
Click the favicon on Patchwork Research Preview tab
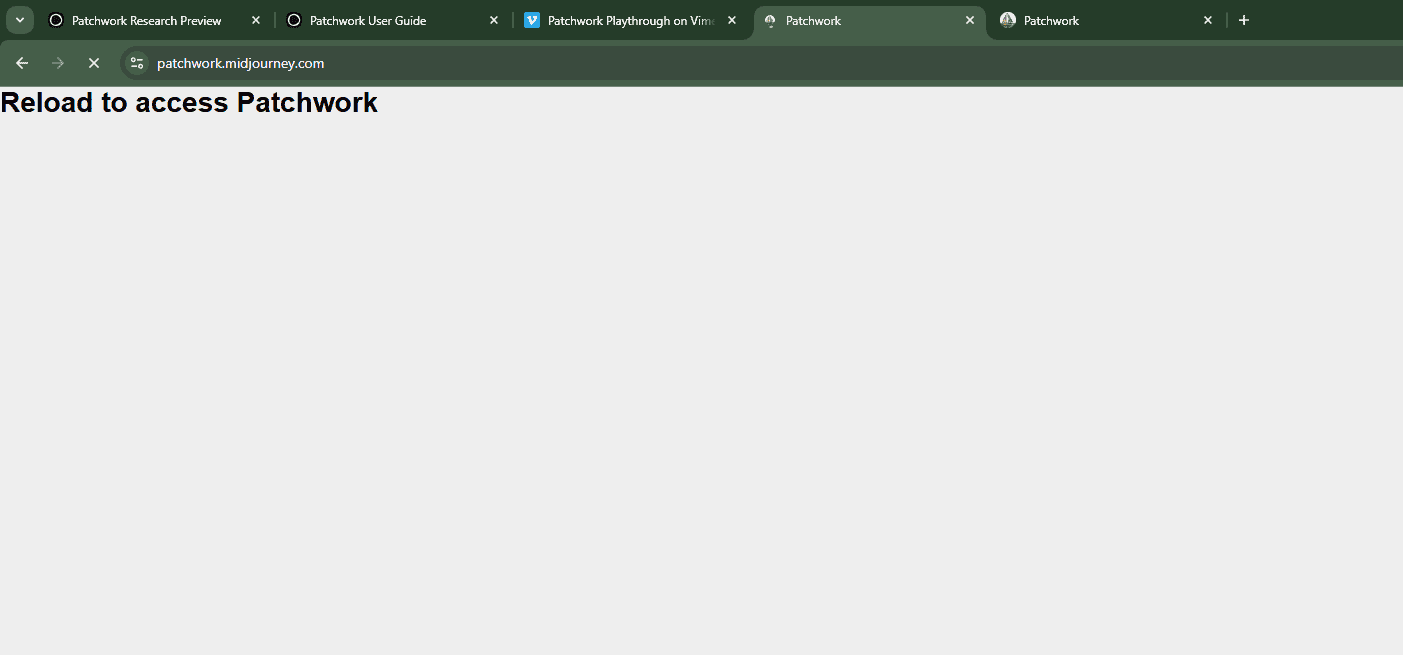pyautogui.click(x=56, y=20)
